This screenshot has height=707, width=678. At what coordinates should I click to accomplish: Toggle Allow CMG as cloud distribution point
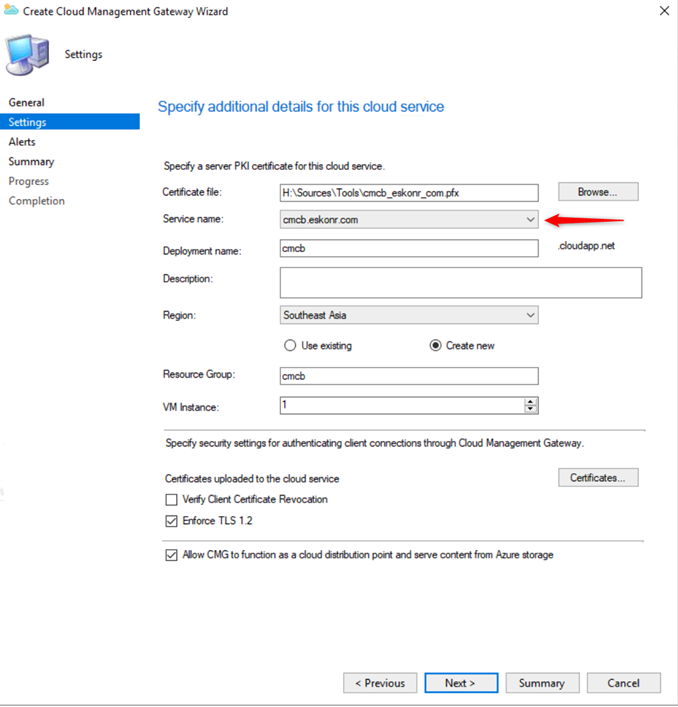pos(170,555)
